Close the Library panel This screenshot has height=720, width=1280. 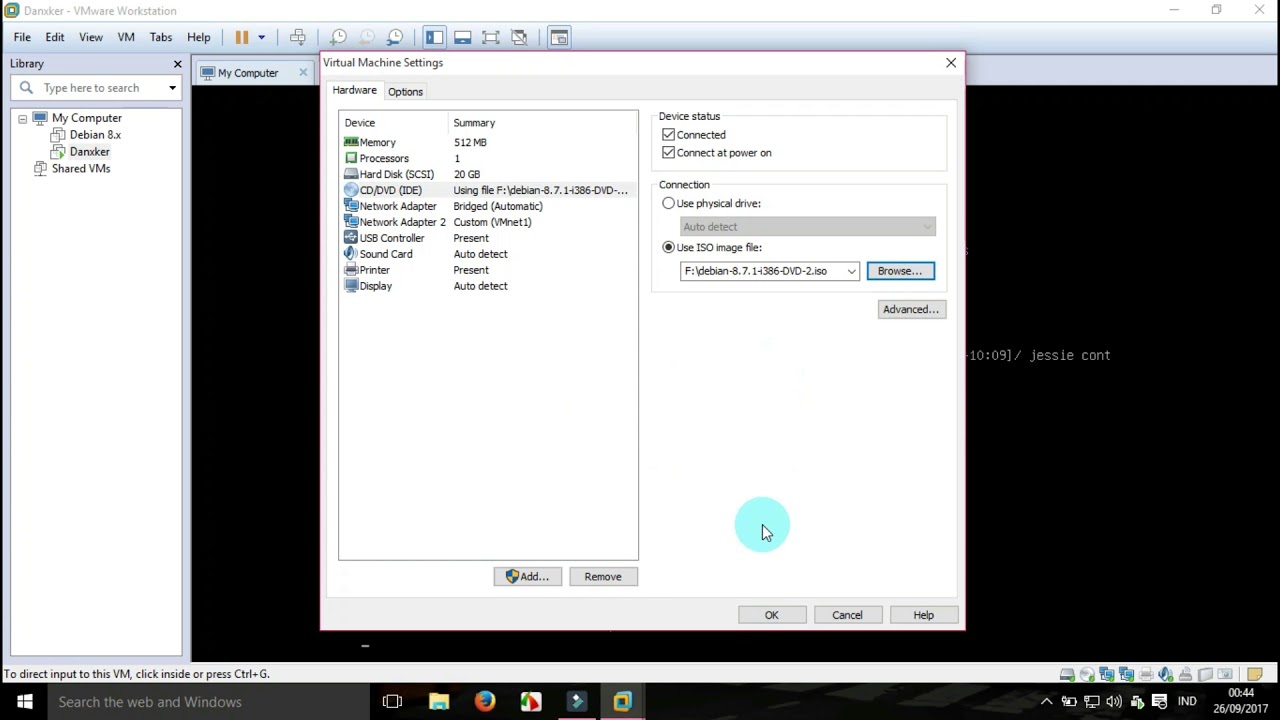pyautogui.click(x=177, y=63)
